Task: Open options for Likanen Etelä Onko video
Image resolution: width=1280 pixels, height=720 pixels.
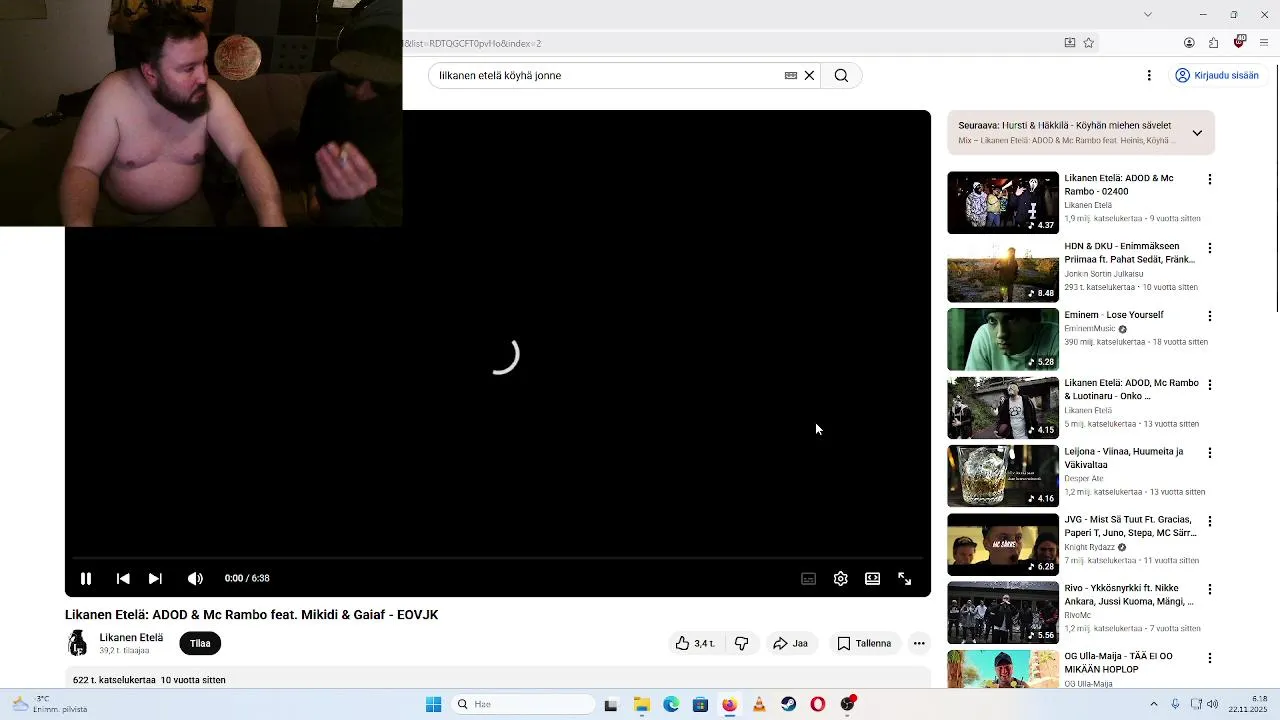Action: 1210,384
